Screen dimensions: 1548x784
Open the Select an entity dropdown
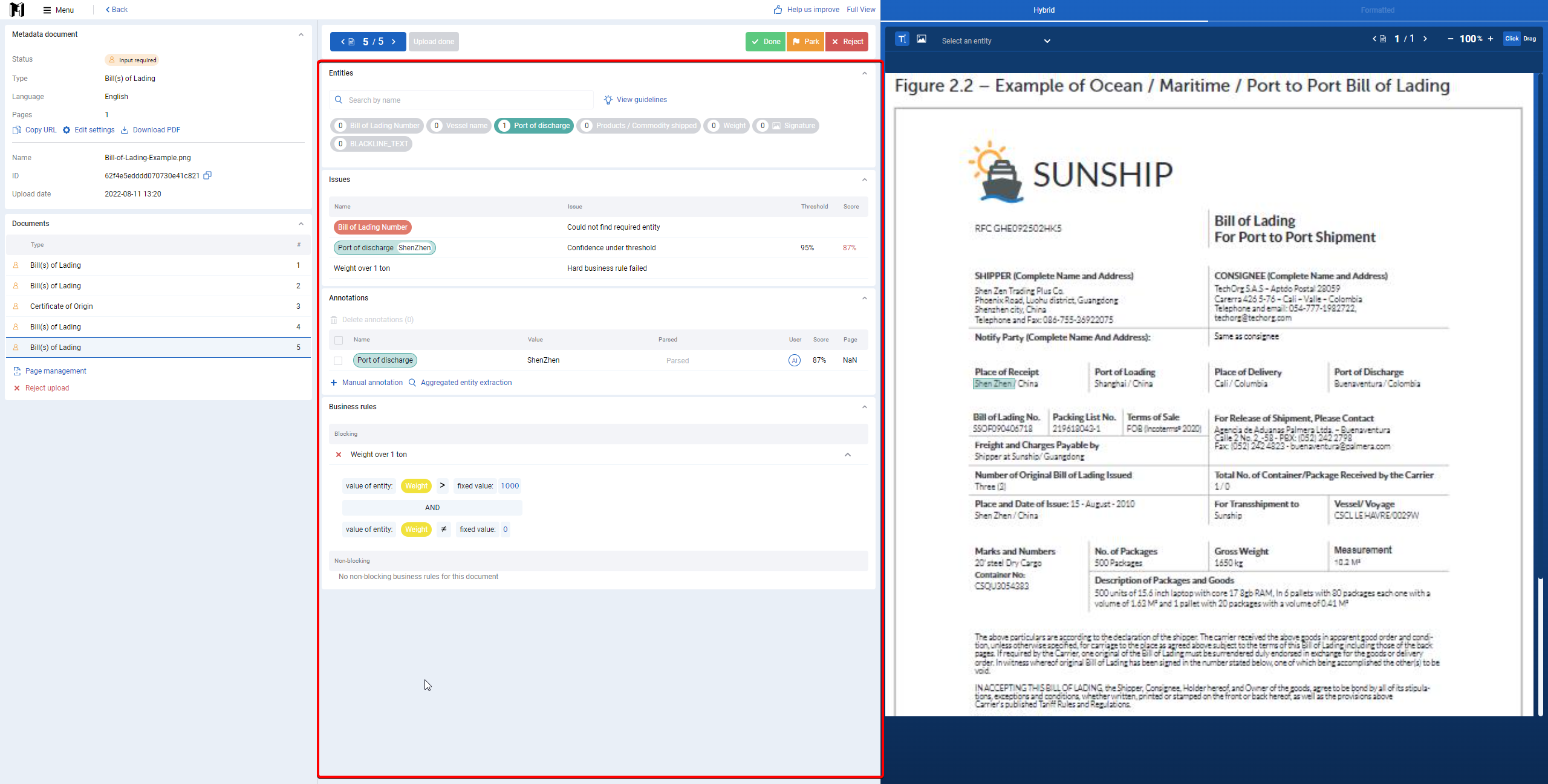point(996,41)
